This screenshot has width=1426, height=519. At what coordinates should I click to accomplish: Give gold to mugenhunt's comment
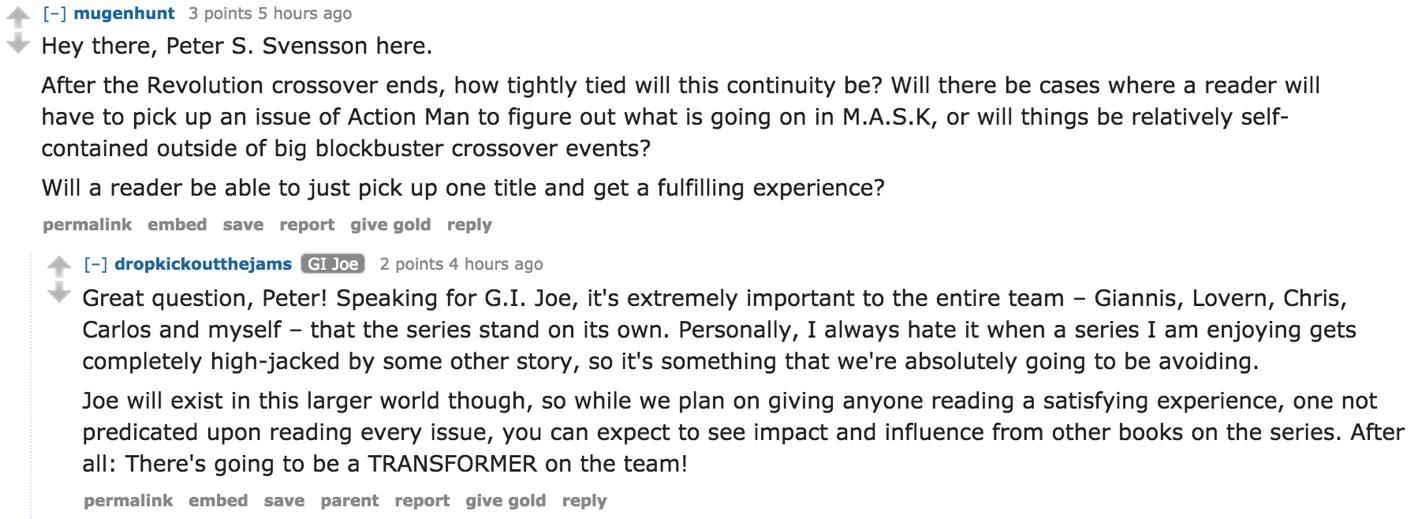coord(390,225)
